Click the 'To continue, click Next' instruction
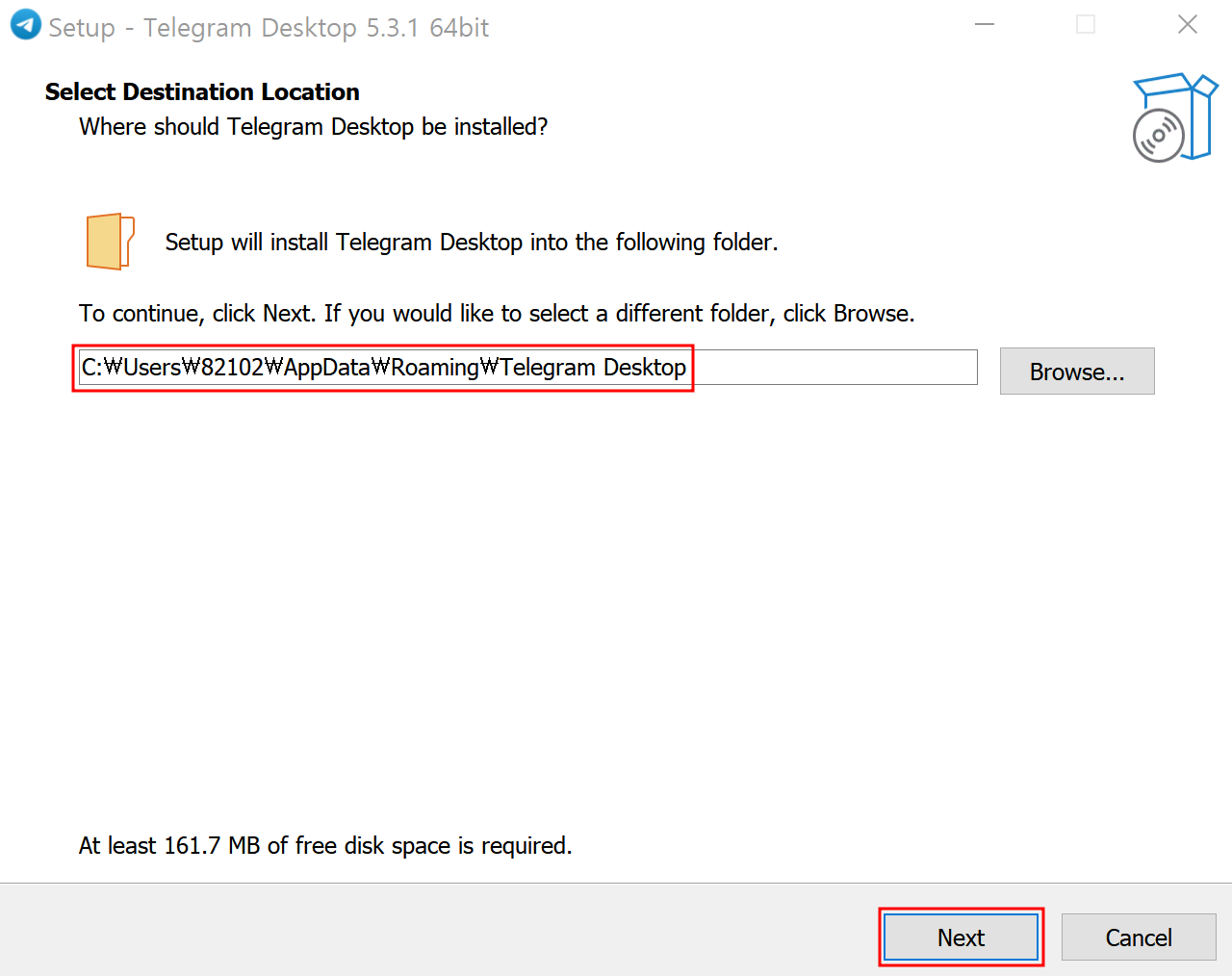1232x976 pixels. click(497, 314)
